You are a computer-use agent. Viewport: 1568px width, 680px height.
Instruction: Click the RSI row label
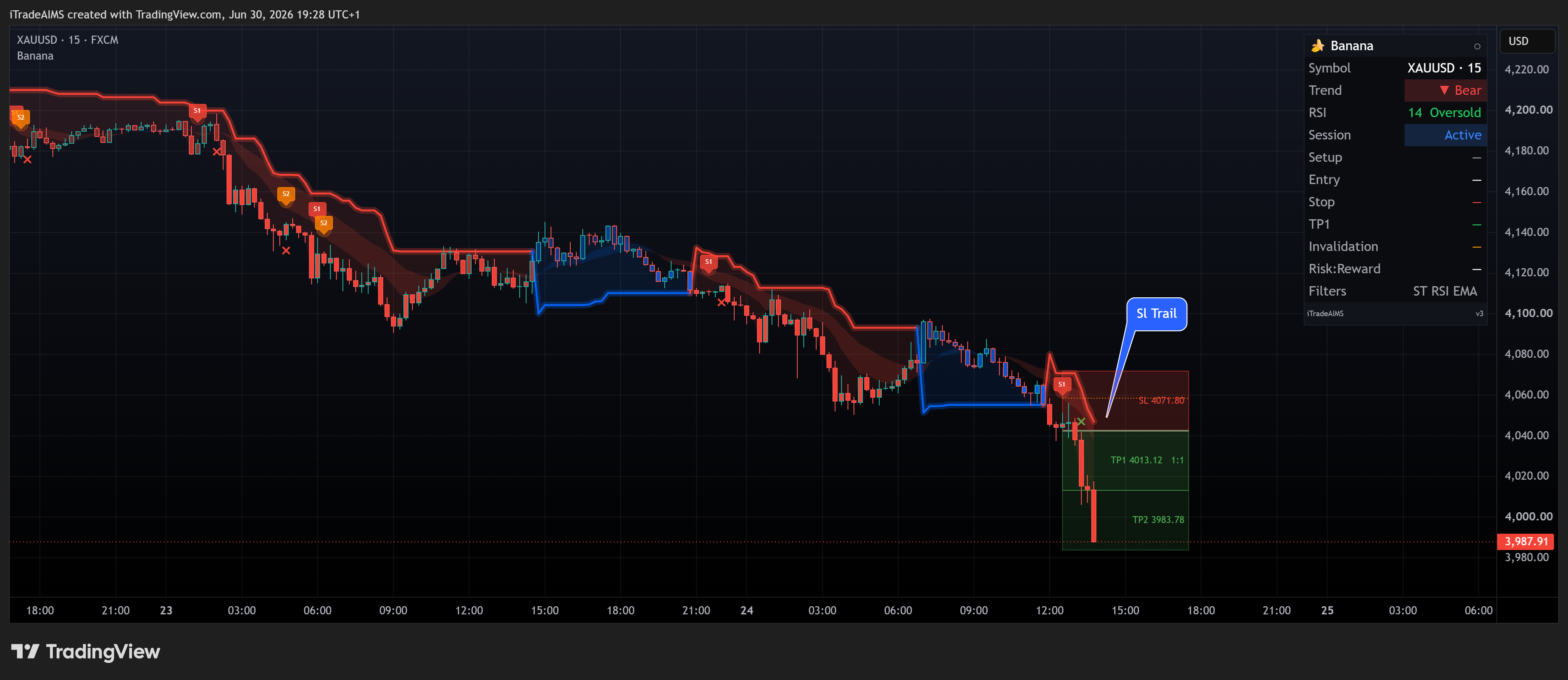click(x=1317, y=113)
